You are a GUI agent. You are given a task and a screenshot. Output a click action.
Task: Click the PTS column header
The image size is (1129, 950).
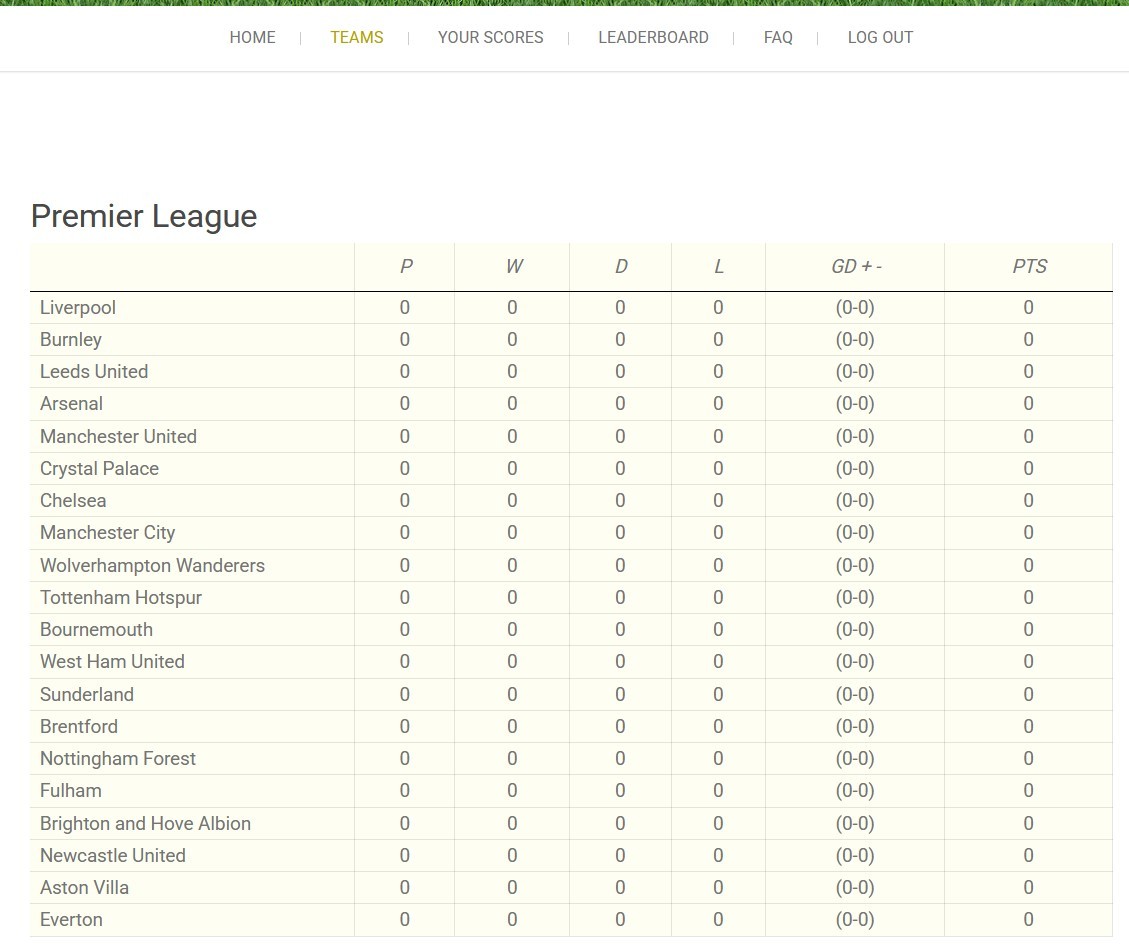[1029, 266]
